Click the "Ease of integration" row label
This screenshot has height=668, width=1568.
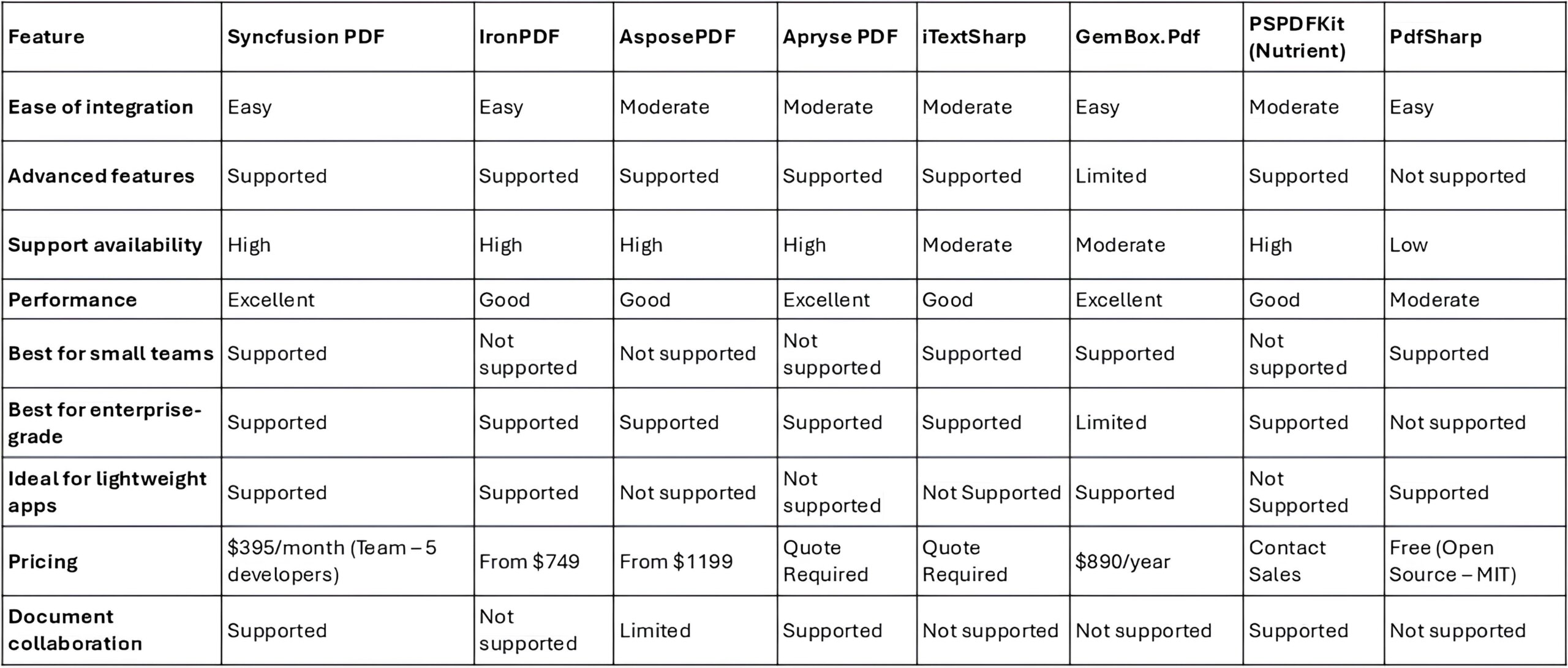click(100, 107)
